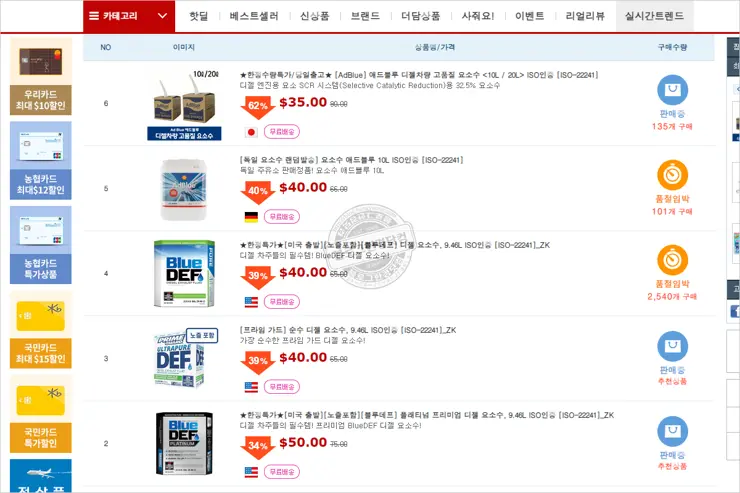Click the 우리카드 최대 $10할인 banner
Image resolution: width=740 pixels, height=493 pixels.
coord(41,77)
